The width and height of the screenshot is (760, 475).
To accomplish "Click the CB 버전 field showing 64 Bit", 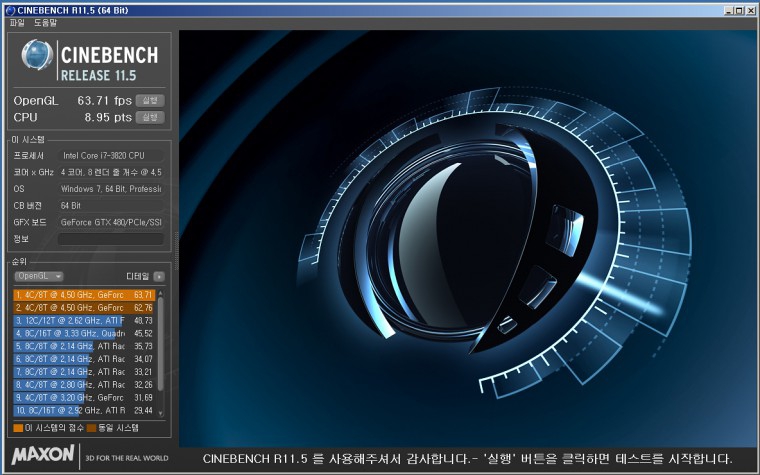I will pyautogui.click(x=111, y=206).
